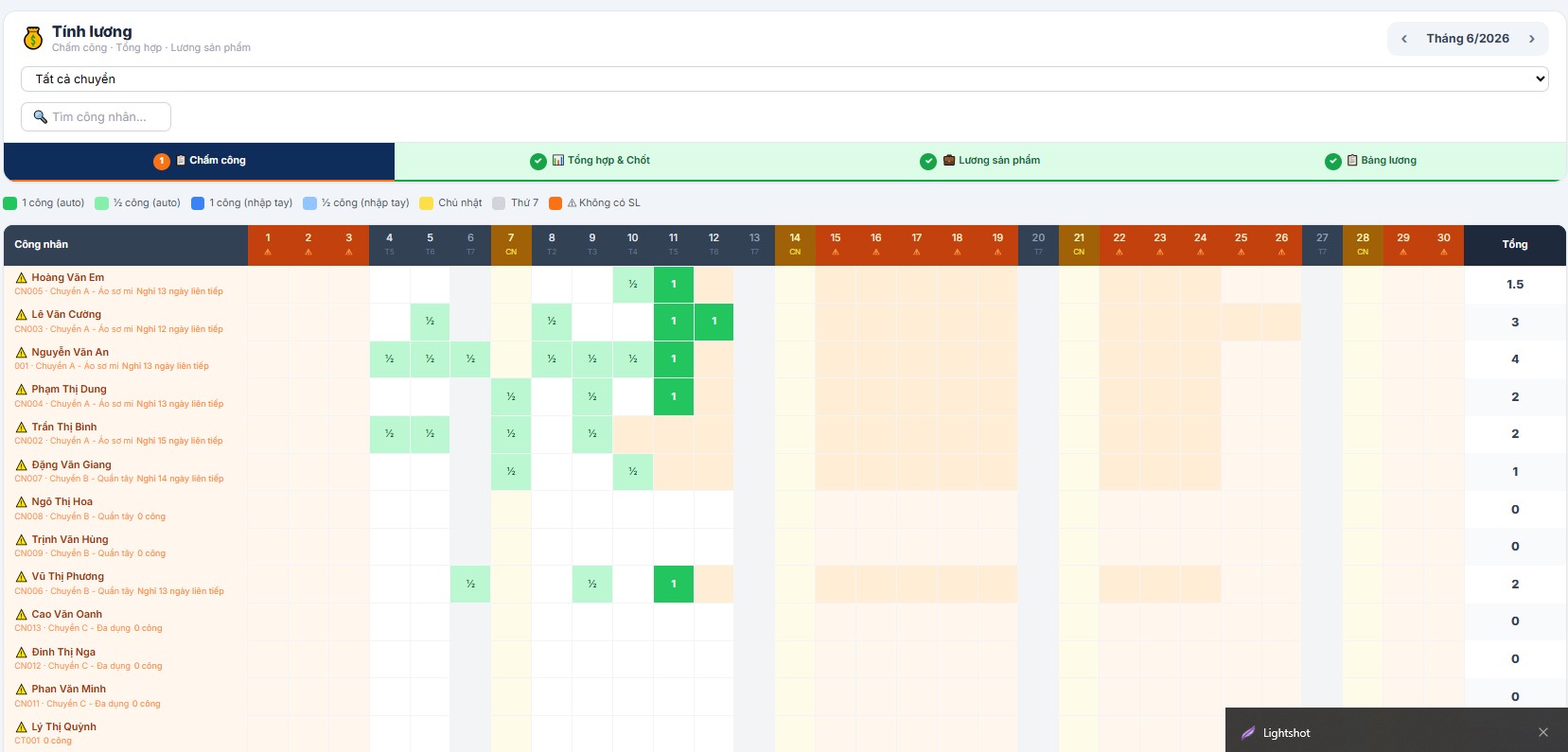Click warning icon next to Trần Thị Bình
The image size is (1568, 752).
pyautogui.click(x=22, y=428)
